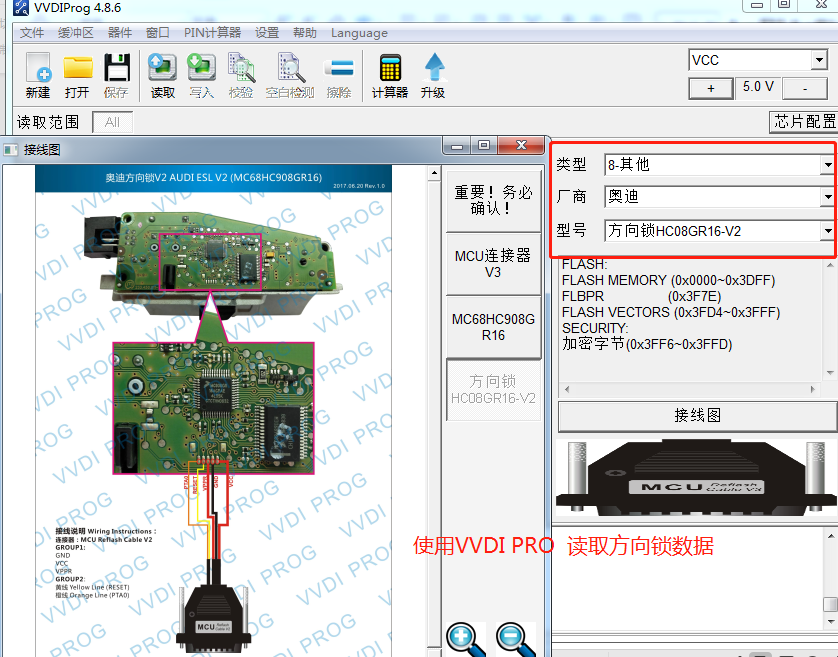Click the 'FLASH VECTORS (0x3FD4~0x3FFF)' line
This screenshot has height=657, width=838.
671,312
